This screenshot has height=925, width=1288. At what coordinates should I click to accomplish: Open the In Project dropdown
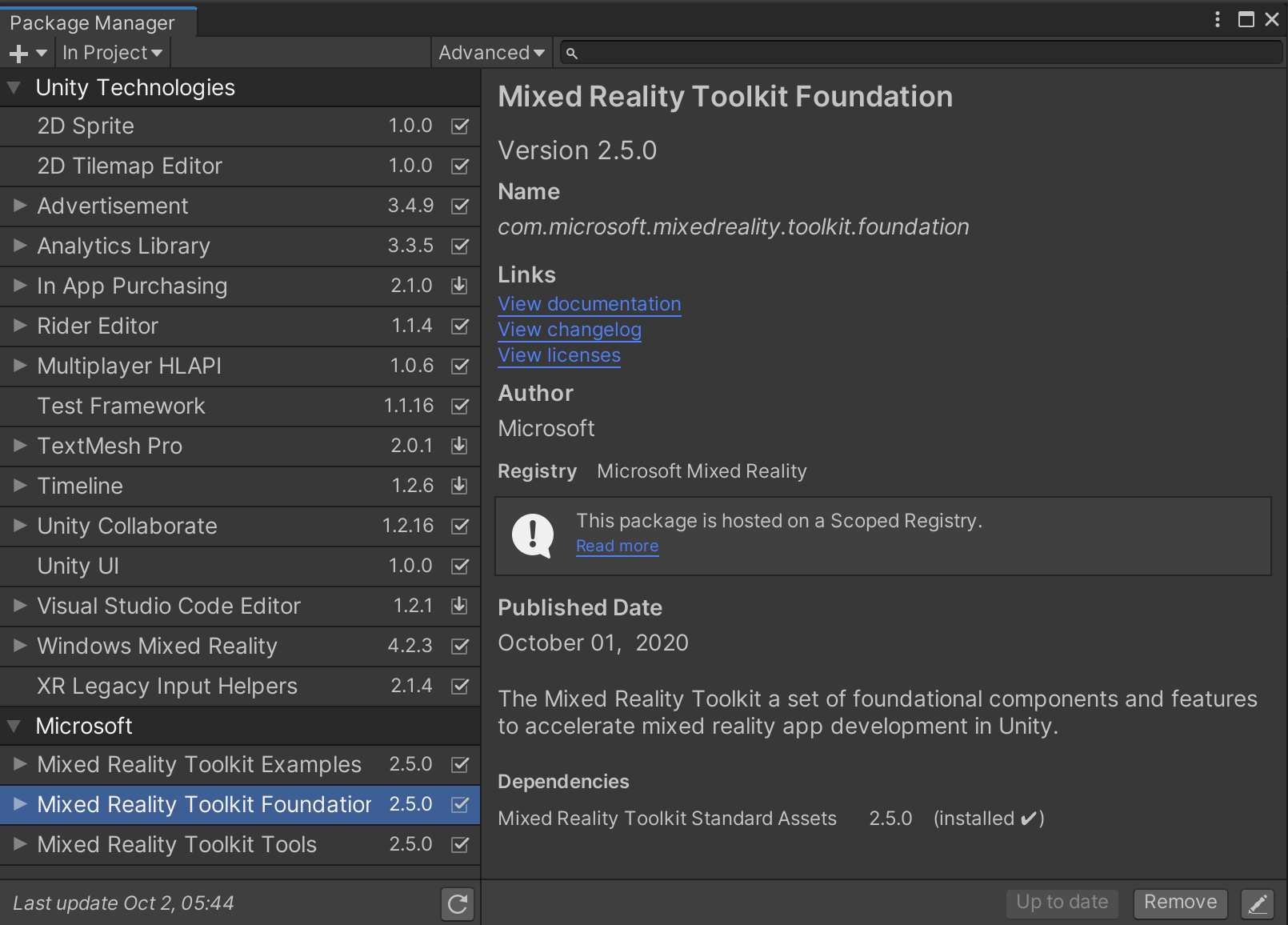[x=112, y=52]
